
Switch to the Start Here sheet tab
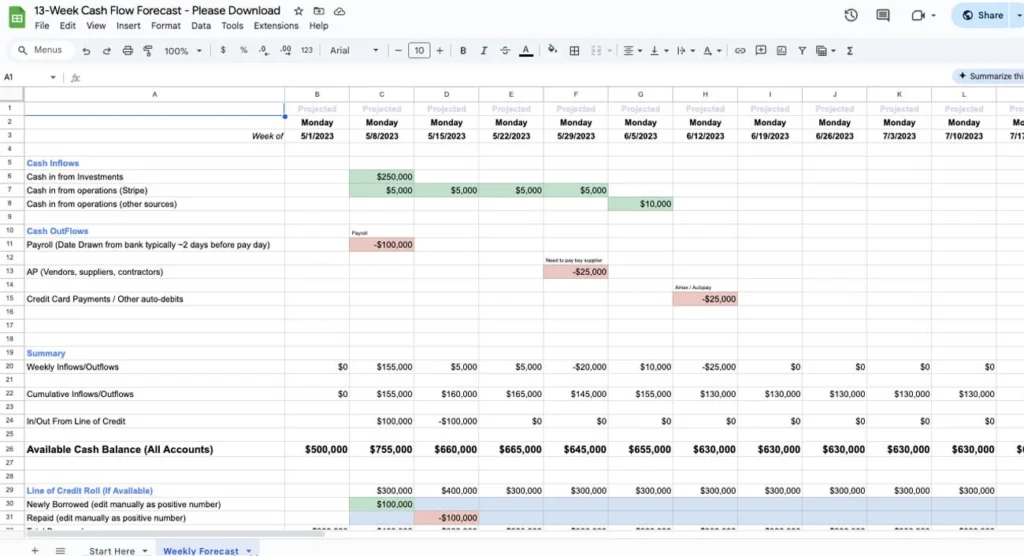point(112,551)
